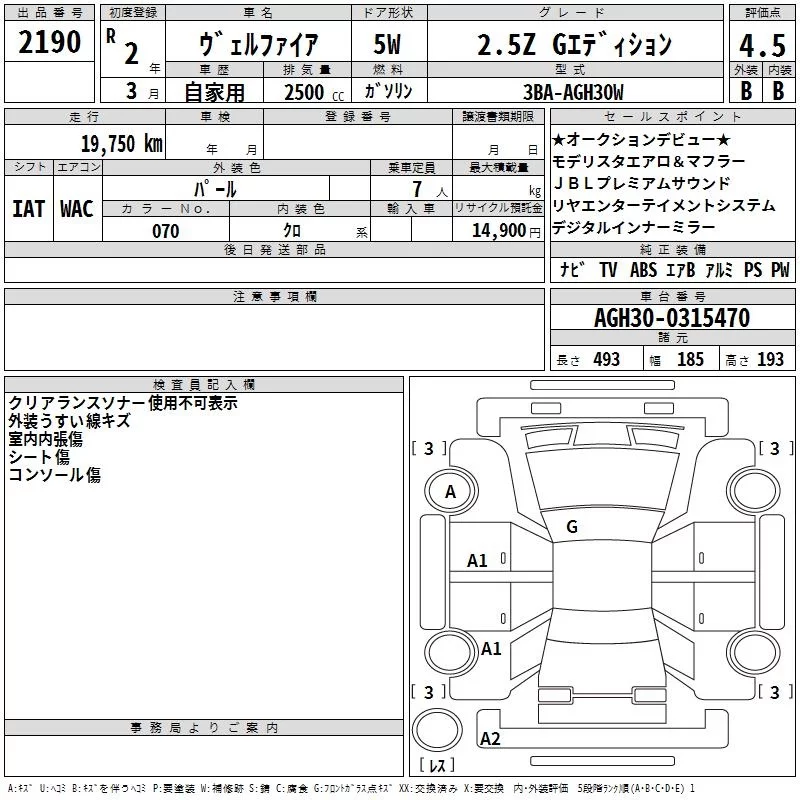Click equipment item TV
The image size is (800, 800).
[608, 269]
